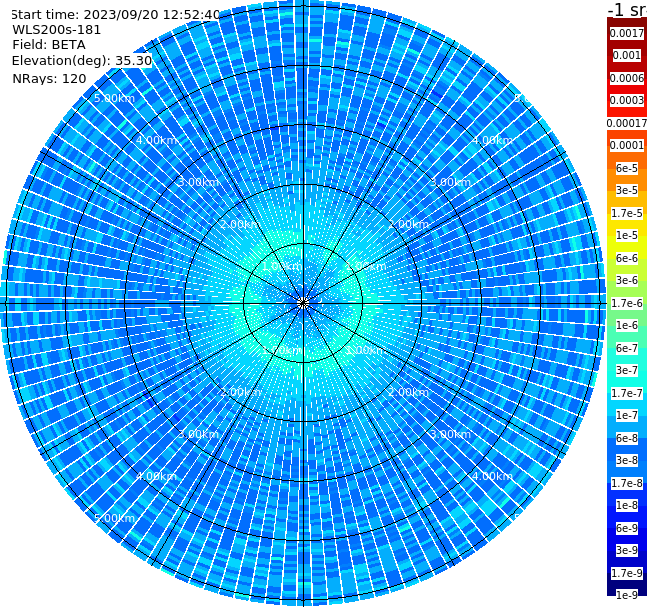Click the dark red top band of the colorbar

tap(627, 22)
